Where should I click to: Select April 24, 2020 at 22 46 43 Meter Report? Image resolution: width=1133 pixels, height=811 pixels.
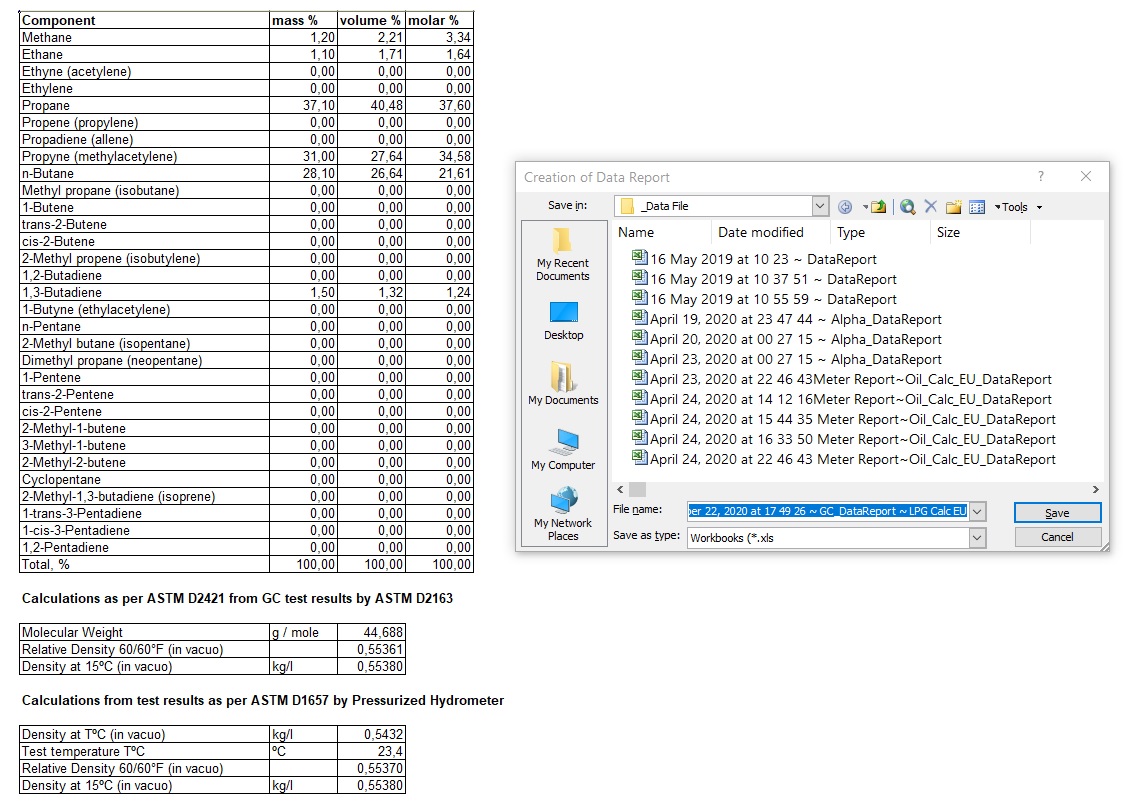(x=844, y=459)
